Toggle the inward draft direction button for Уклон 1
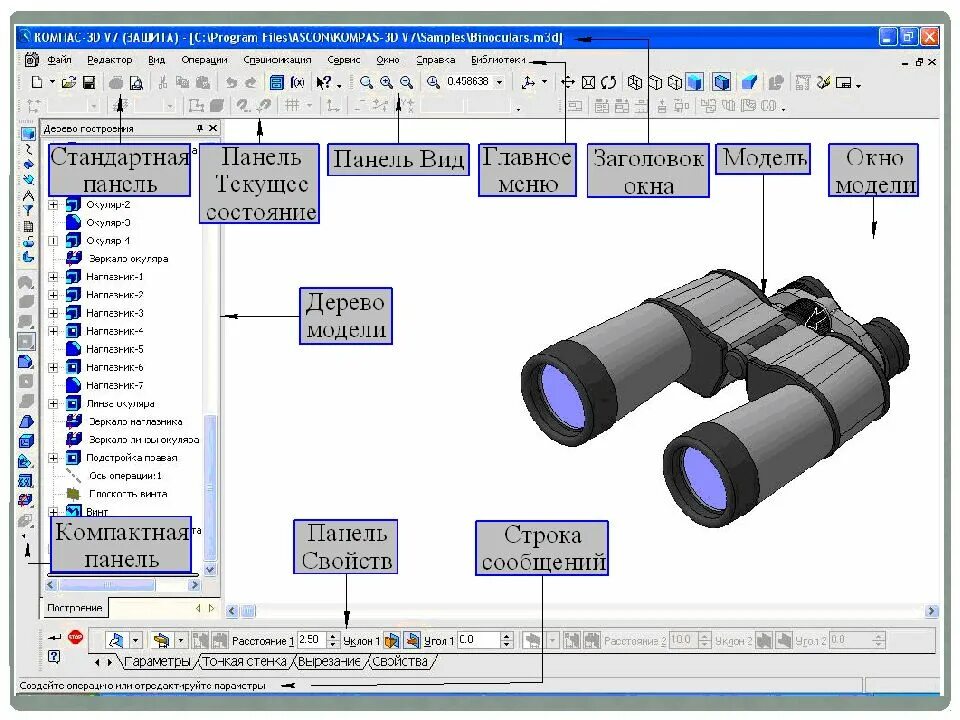This screenshot has width=960, height=720. click(413, 640)
